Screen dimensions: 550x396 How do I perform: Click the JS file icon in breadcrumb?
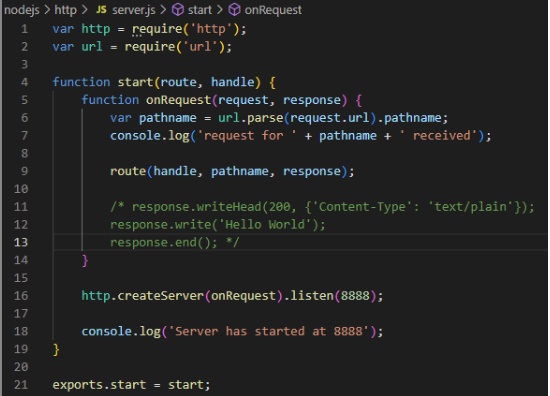[x=101, y=10]
